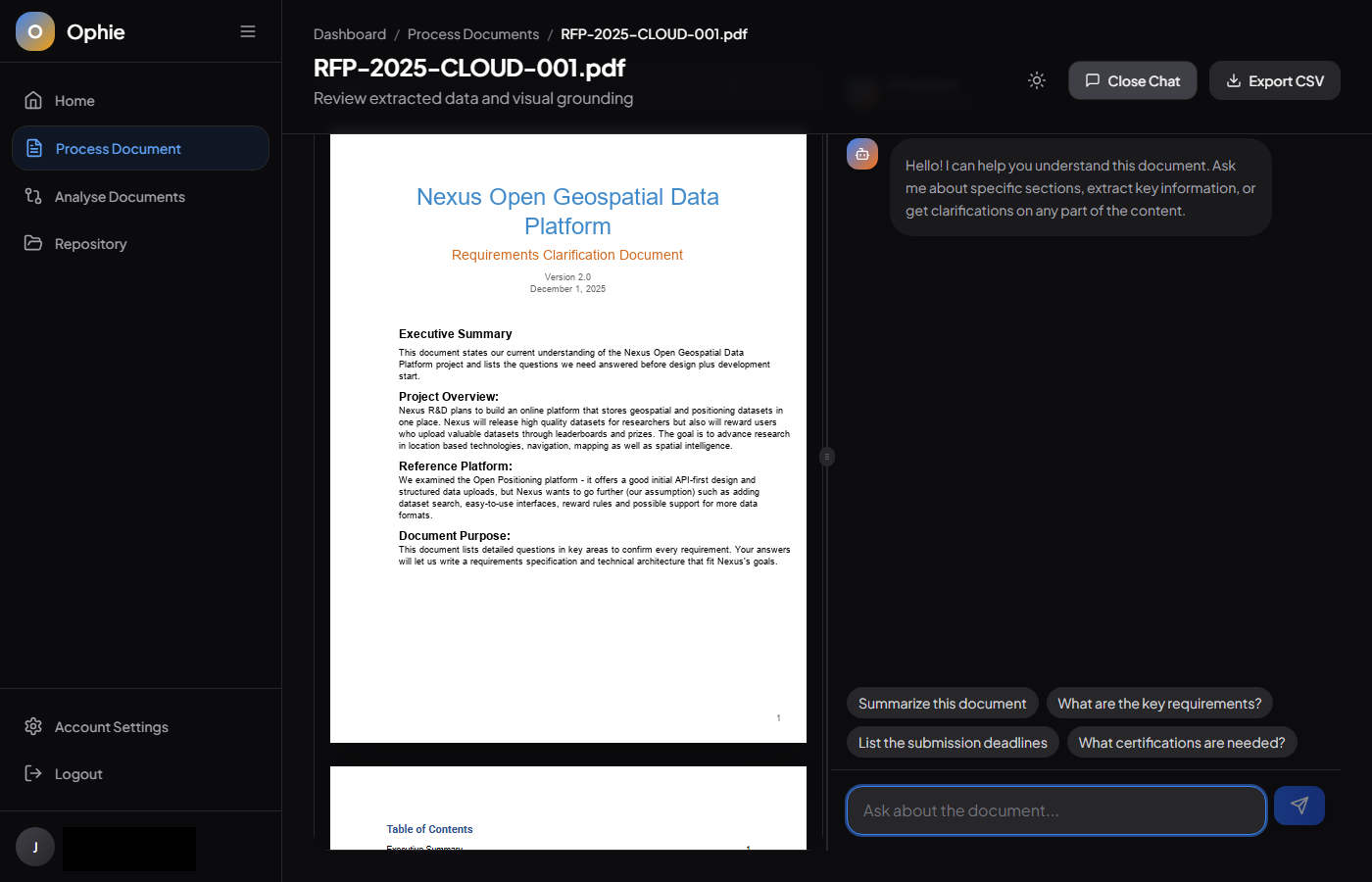This screenshot has height=882, width=1372.
Task: Click the Logout icon in the sidebar
Action: coord(32,773)
